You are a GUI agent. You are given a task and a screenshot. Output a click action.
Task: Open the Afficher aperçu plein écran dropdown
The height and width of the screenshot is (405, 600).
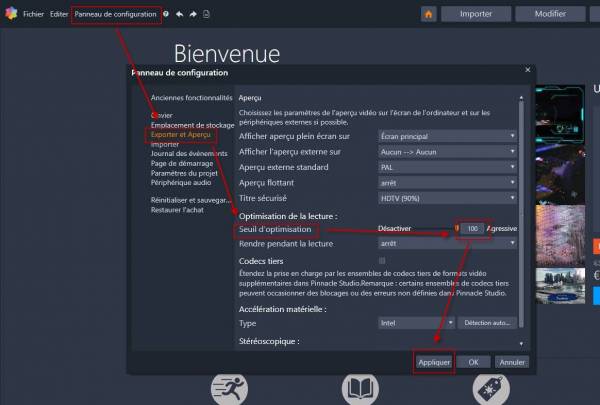(447, 135)
